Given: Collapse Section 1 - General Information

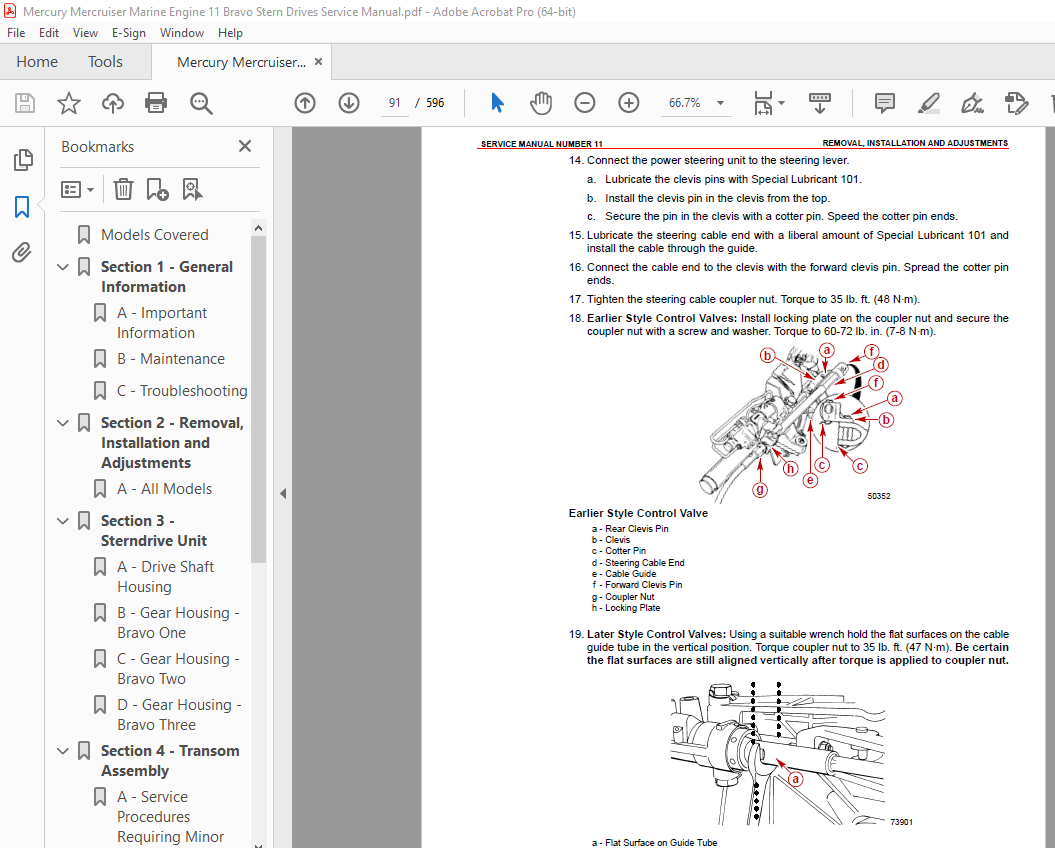Looking at the screenshot, I should point(63,267).
